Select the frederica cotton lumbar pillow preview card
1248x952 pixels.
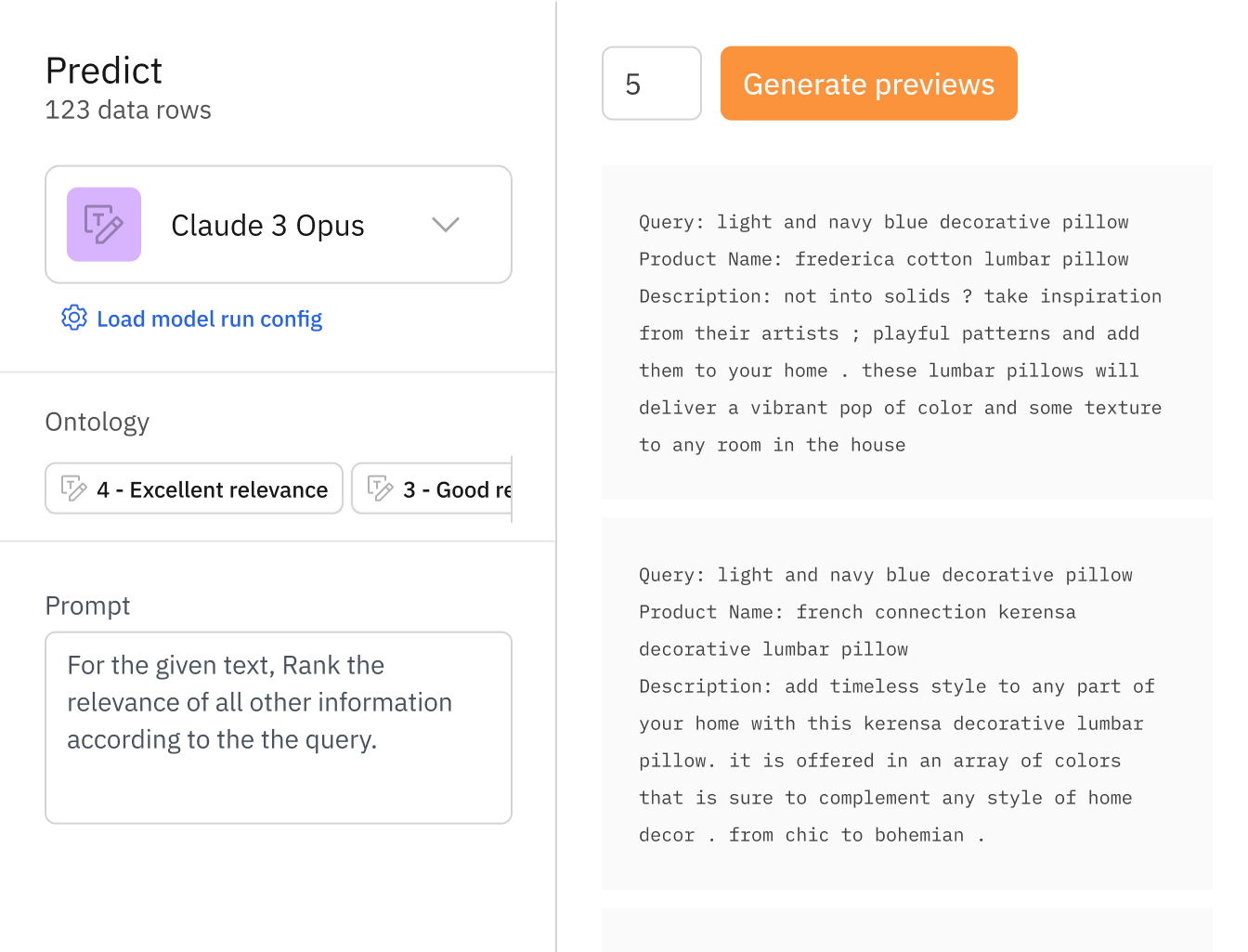906,333
